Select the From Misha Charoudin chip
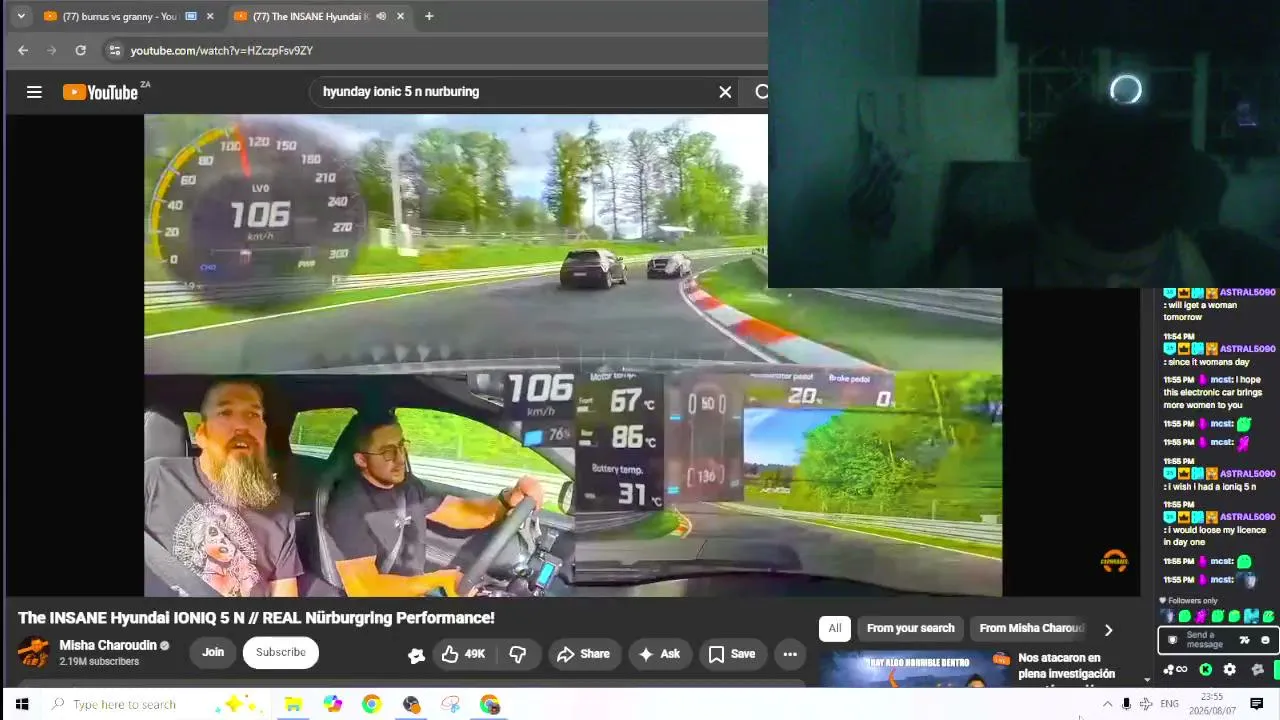 click(x=1030, y=628)
